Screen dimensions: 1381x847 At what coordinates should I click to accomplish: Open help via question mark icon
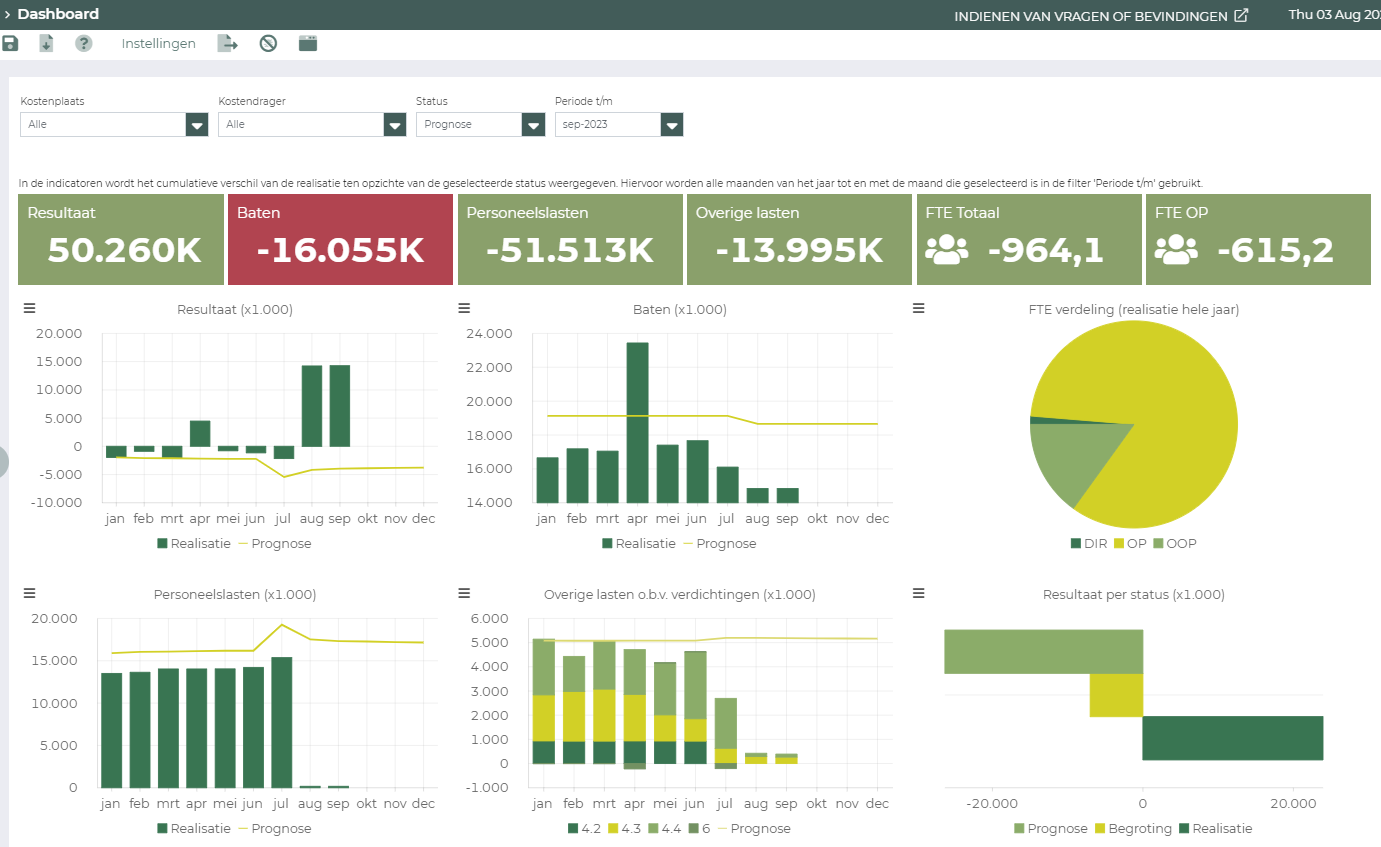(x=84, y=43)
